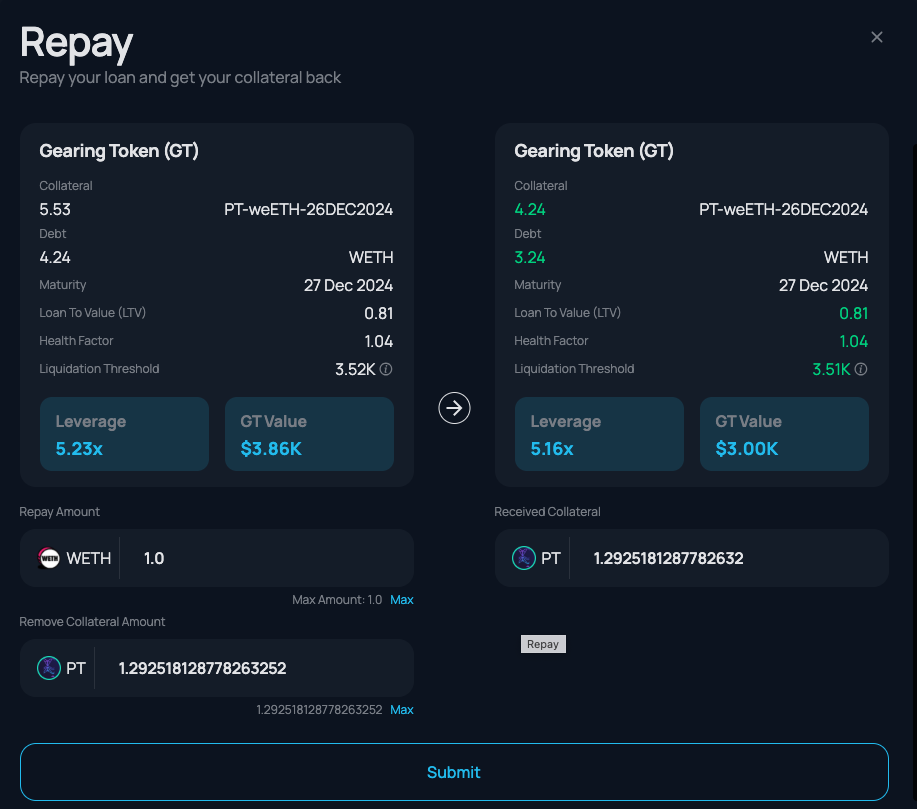917x809 pixels.
Task: Click the circled right arrow between panels
Action: [455, 408]
